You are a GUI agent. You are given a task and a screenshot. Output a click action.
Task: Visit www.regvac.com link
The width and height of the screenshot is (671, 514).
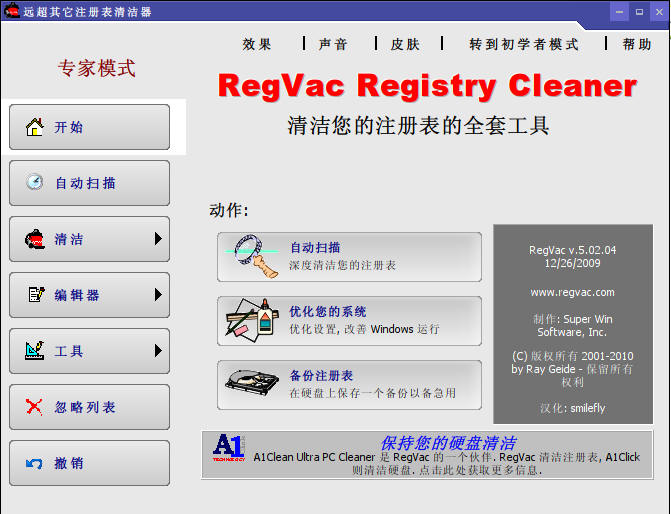(572, 292)
